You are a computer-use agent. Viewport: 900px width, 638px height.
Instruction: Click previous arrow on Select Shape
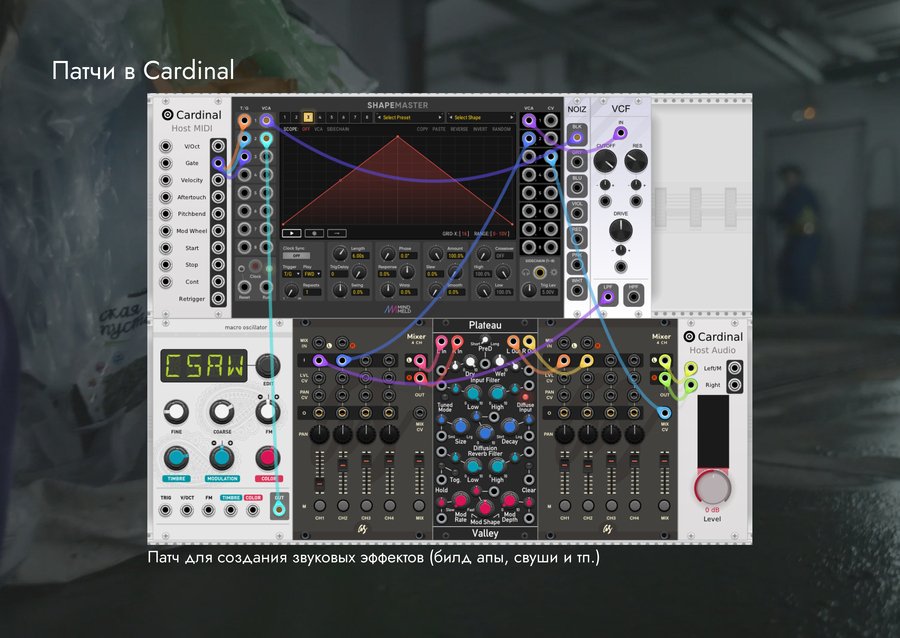450,118
